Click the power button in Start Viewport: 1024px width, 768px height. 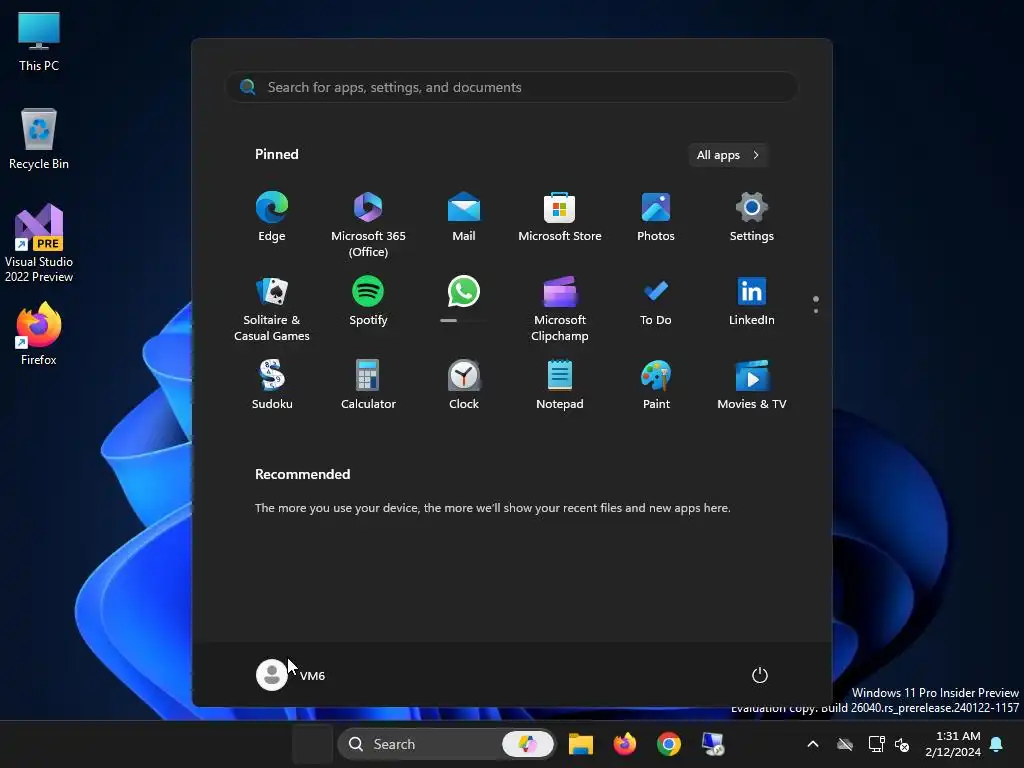pos(760,675)
